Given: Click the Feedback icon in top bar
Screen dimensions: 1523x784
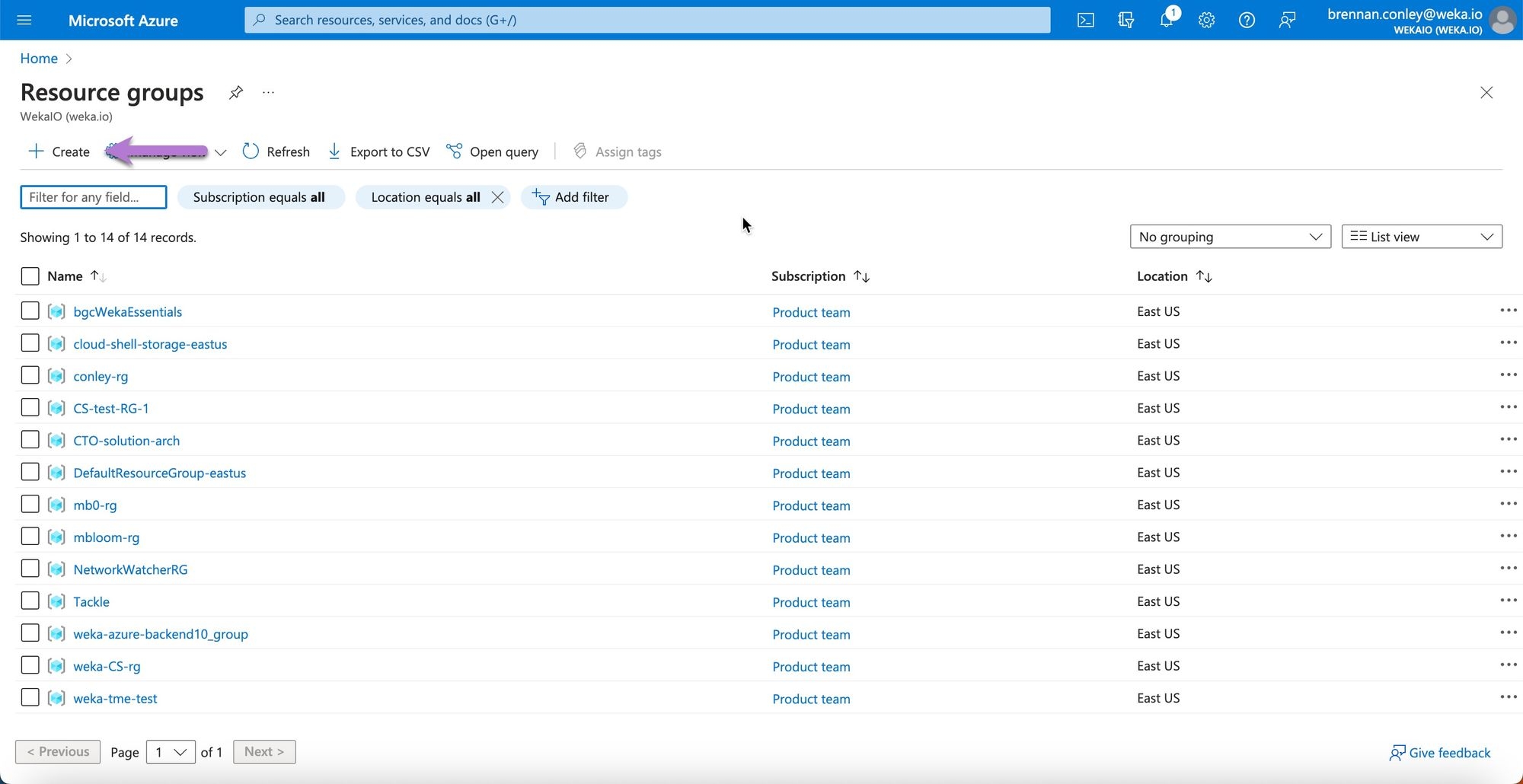Looking at the screenshot, I should coord(1287,21).
